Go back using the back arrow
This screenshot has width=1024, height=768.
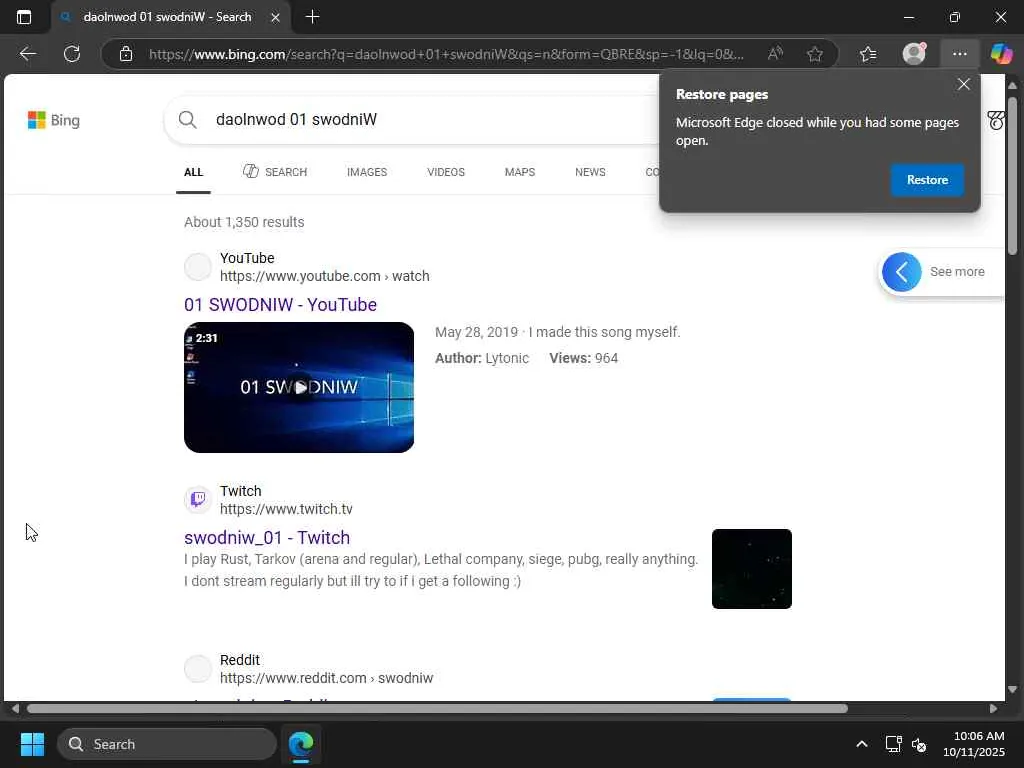pos(27,54)
